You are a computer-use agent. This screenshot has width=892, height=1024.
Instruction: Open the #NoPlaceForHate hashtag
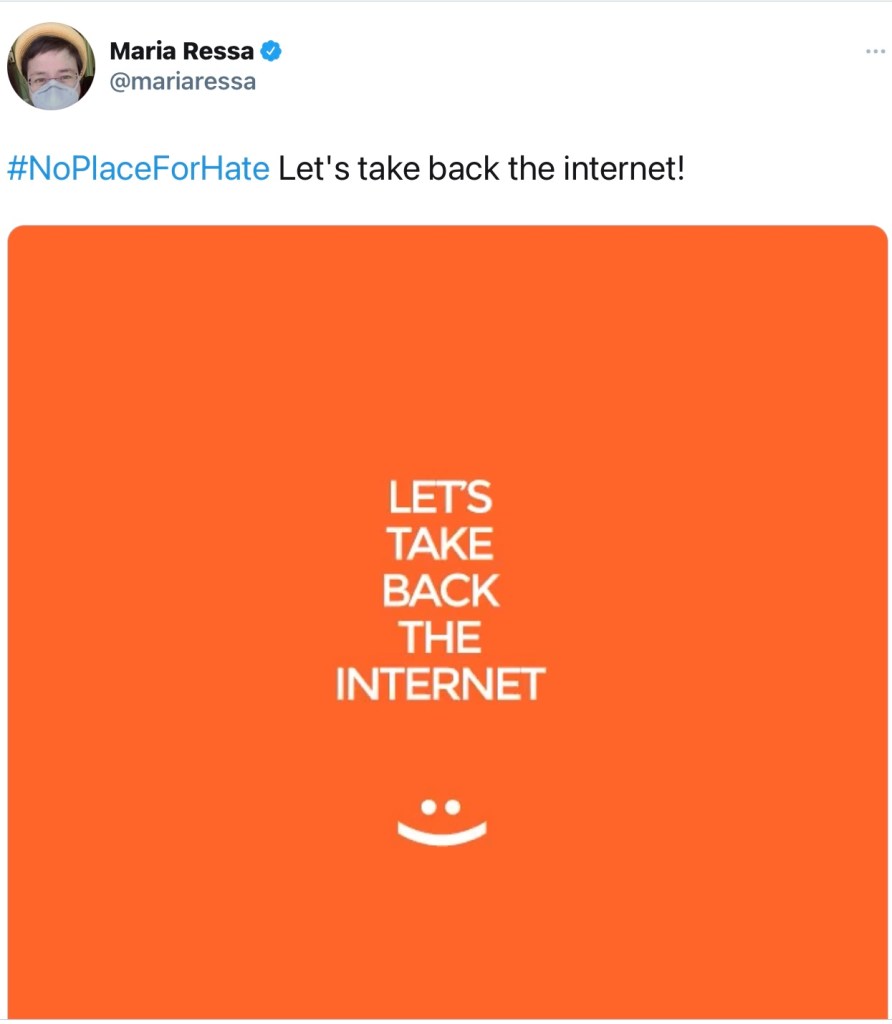click(x=138, y=168)
